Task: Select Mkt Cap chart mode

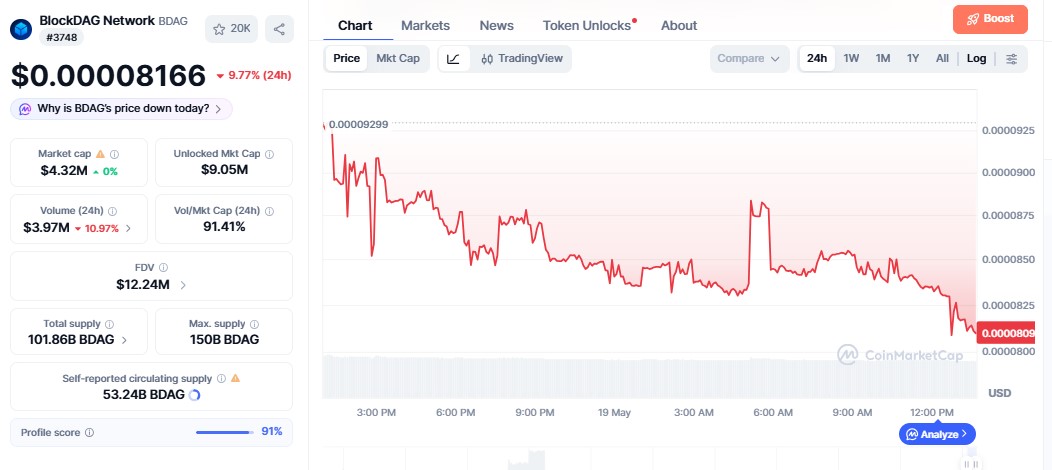Action: (398, 58)
